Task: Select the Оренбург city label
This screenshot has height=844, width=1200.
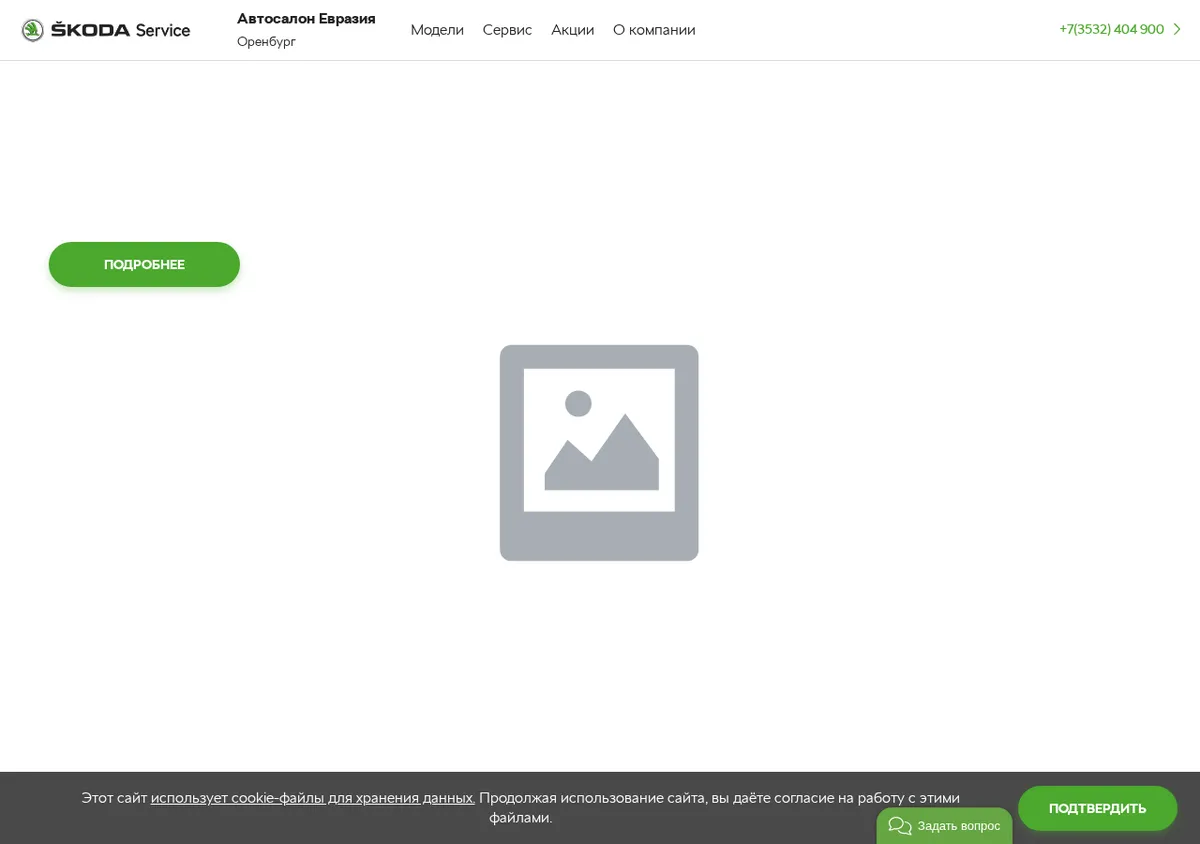Action: click(x=266, y=42)
